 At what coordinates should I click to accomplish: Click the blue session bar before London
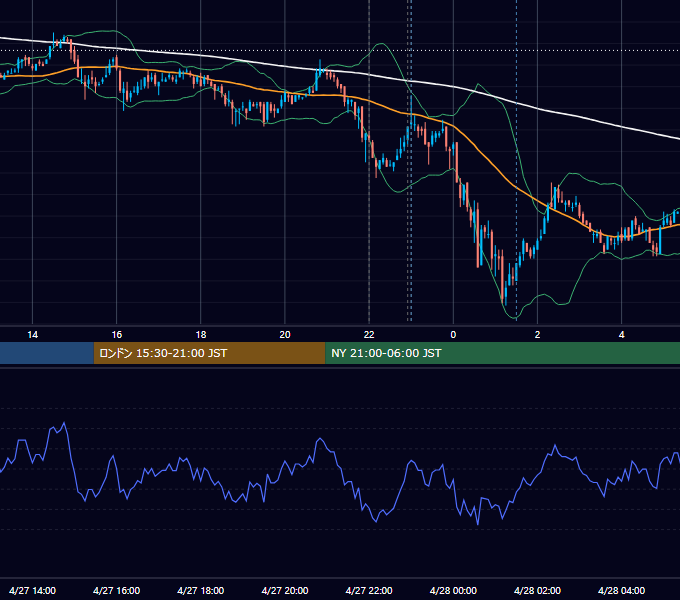(x=47, y=353)
